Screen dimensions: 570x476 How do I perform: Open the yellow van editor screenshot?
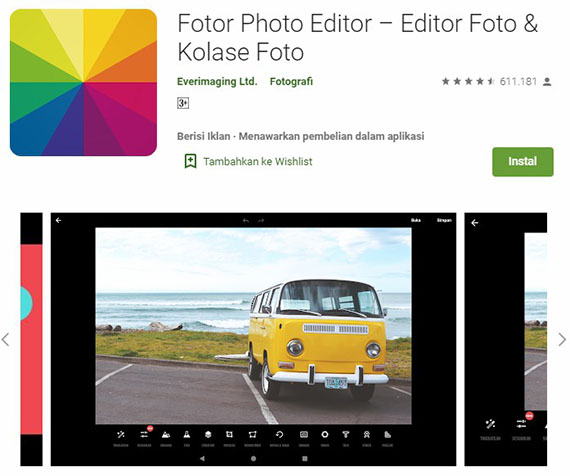click(253, 339)
